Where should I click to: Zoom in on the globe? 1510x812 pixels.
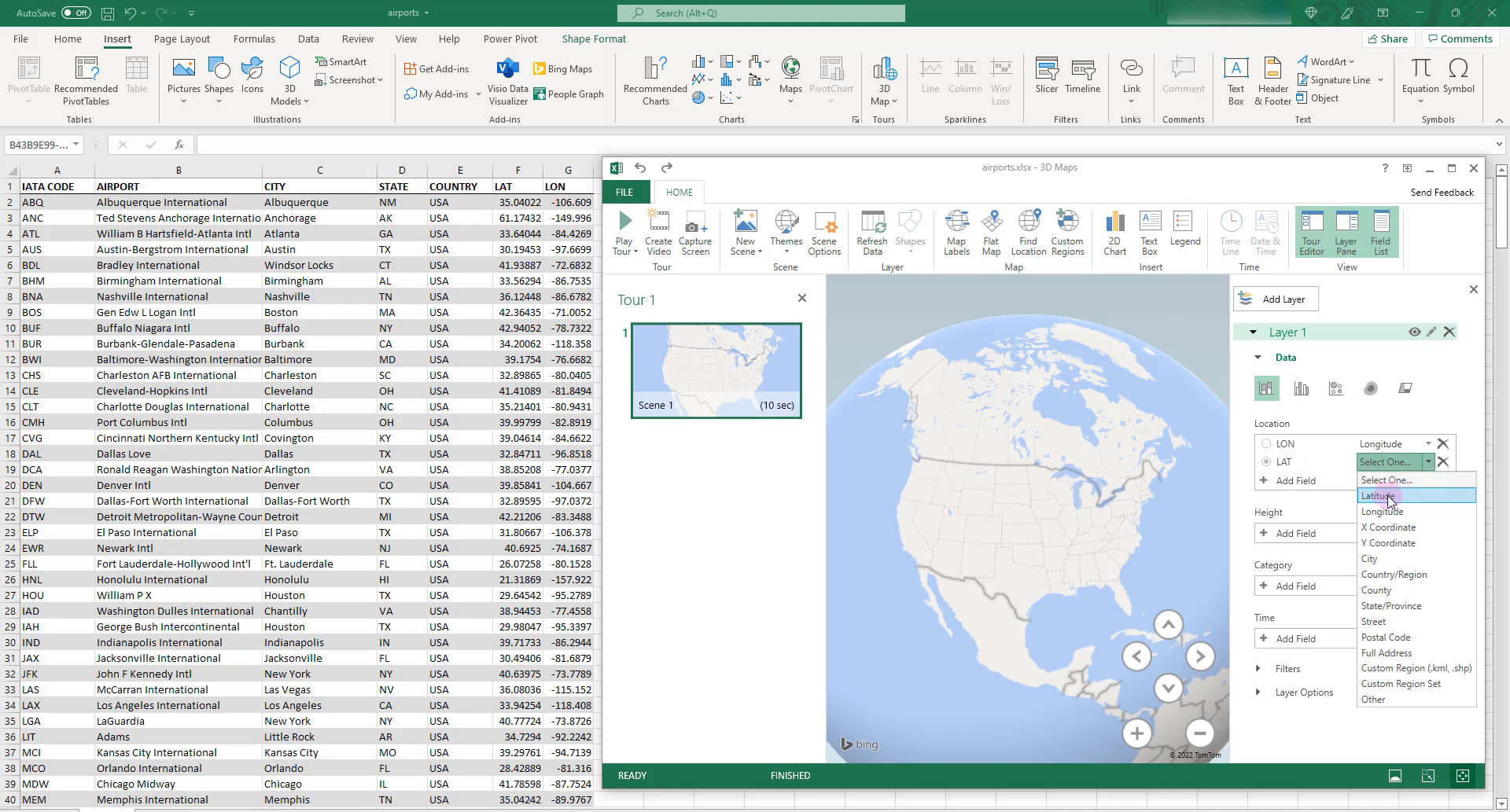pyautogui.click(x=1137, y=733)
